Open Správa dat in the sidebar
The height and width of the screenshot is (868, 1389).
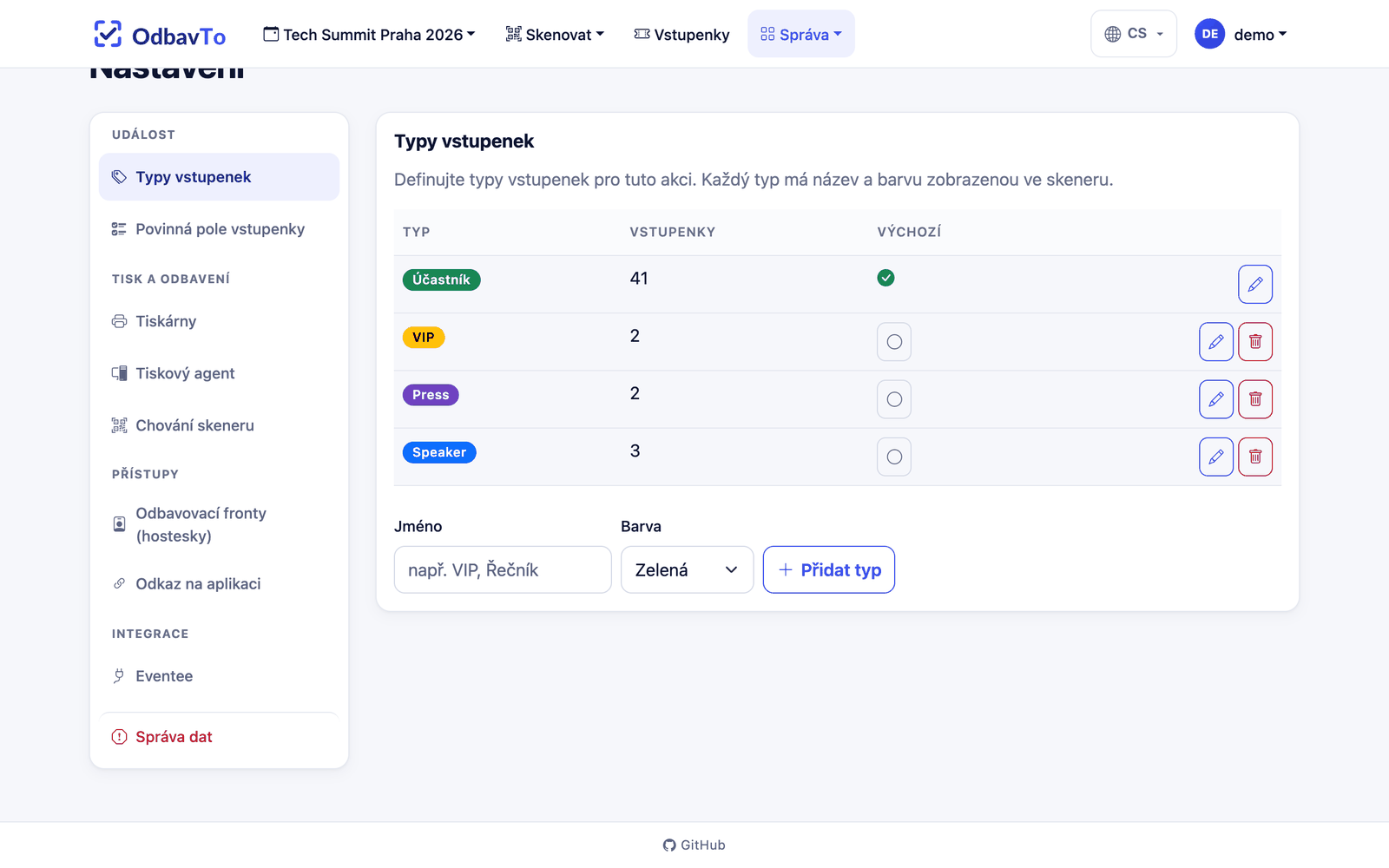pos(219,737)
